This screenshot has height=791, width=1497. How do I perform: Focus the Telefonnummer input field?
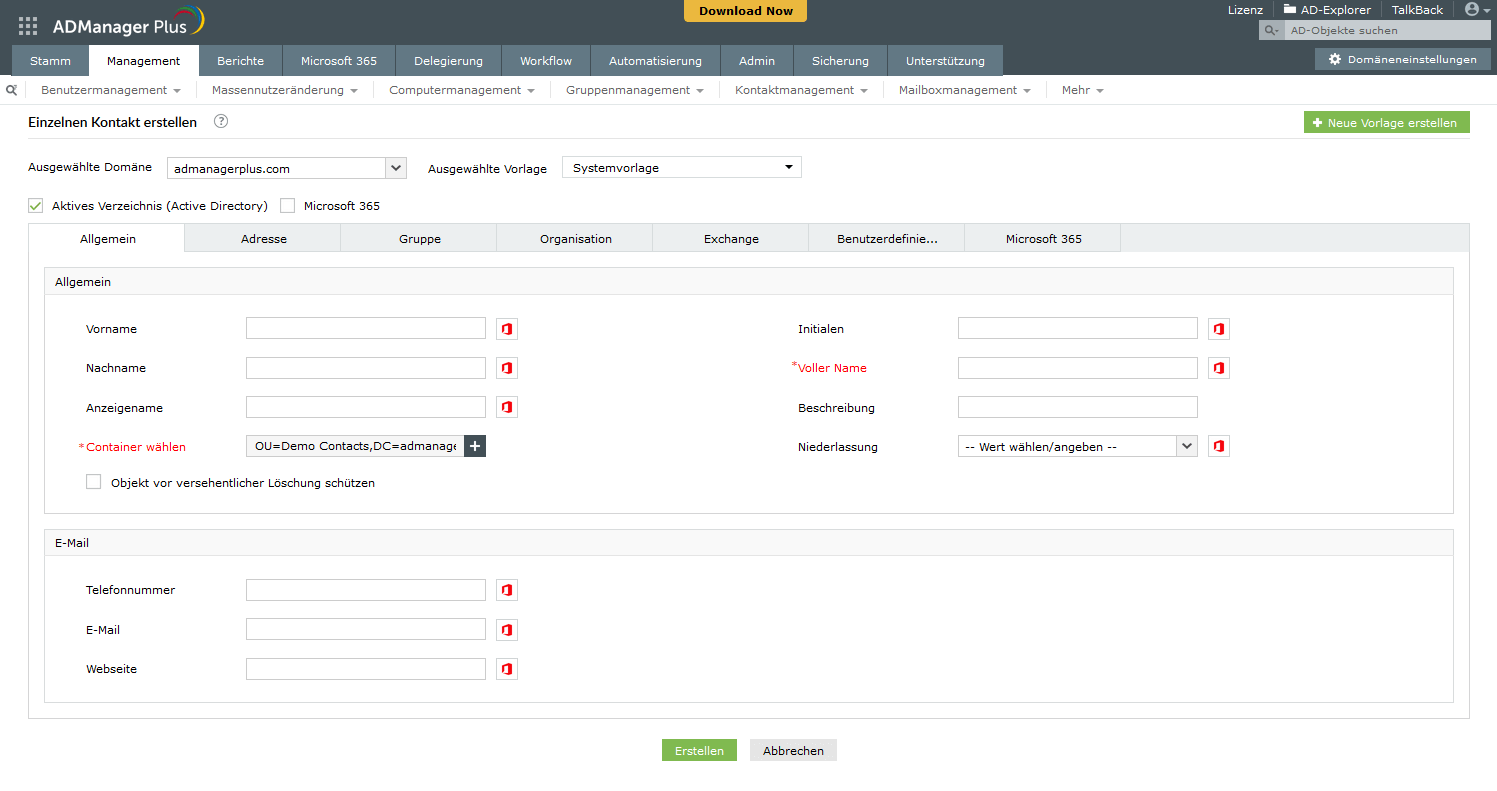point(366,590)
